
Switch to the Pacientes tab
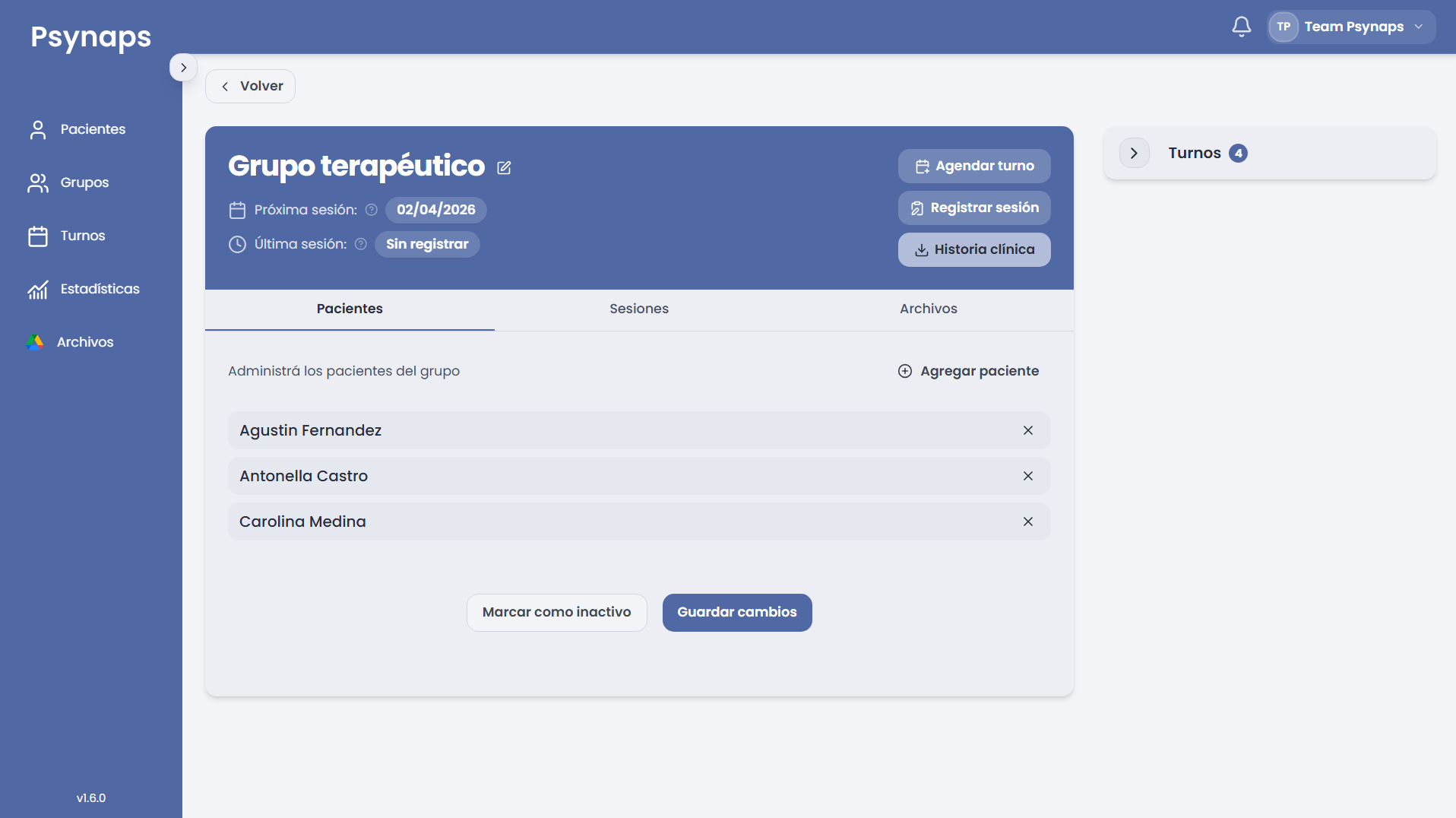pos(350,309)
